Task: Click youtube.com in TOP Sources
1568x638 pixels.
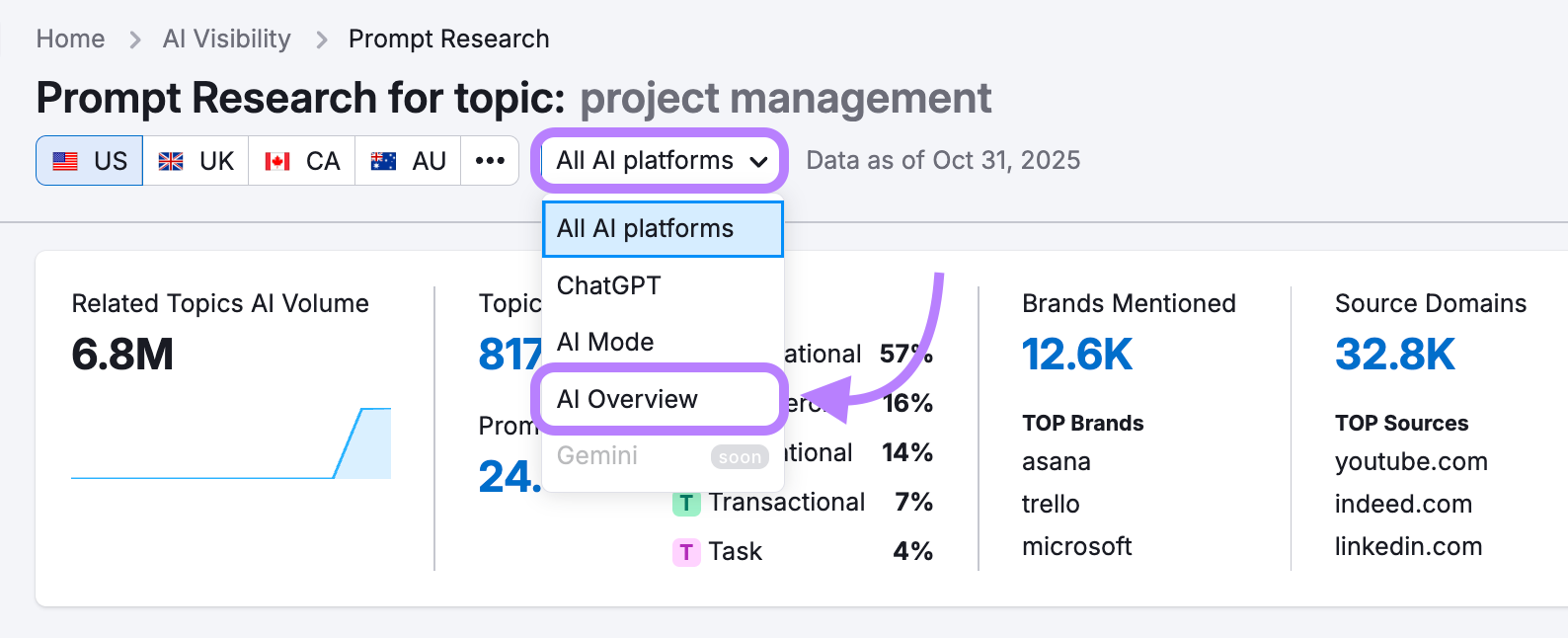Action: pyautogui.click(x=1411, y=462)
